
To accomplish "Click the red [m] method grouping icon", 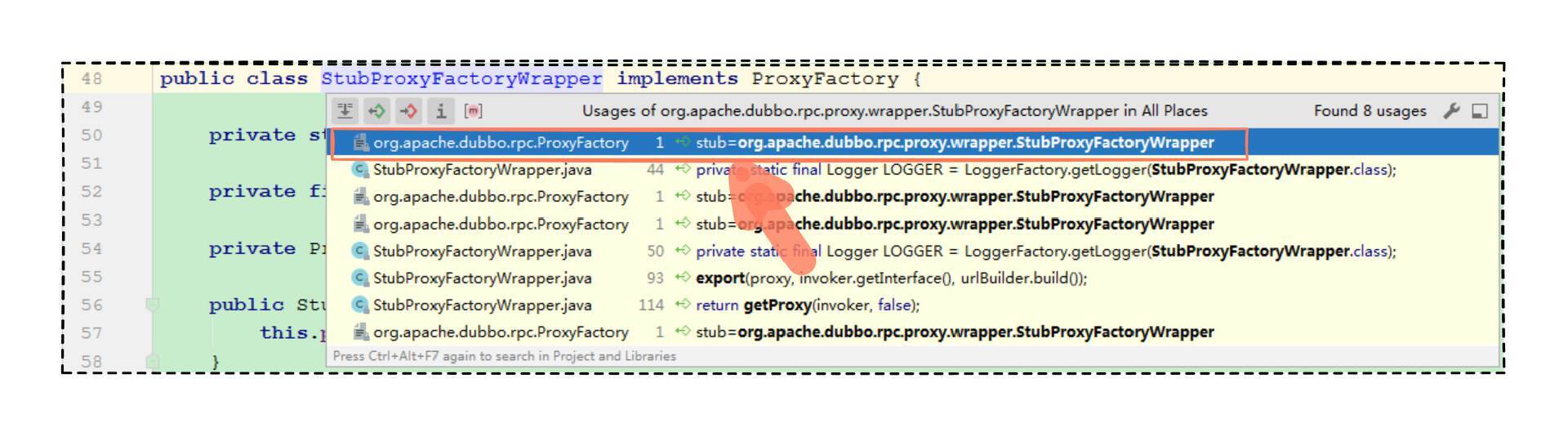I will (x=473, y=110).
